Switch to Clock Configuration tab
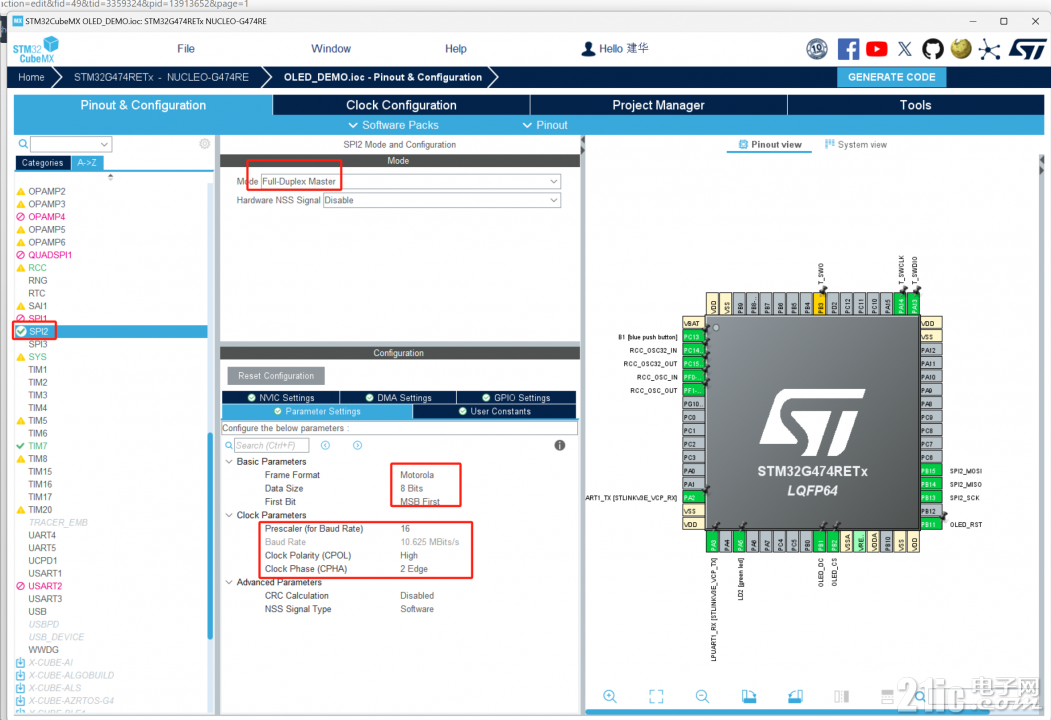 coord(401,105)
